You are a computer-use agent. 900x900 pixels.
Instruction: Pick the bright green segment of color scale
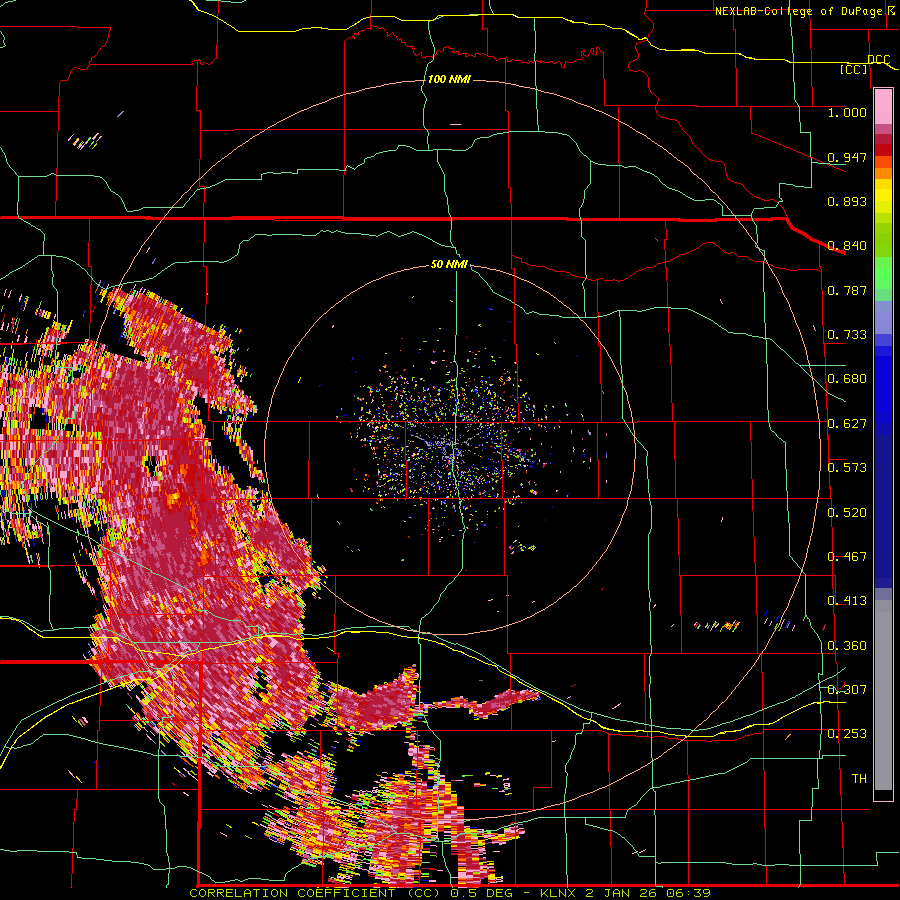coord(883,273)
